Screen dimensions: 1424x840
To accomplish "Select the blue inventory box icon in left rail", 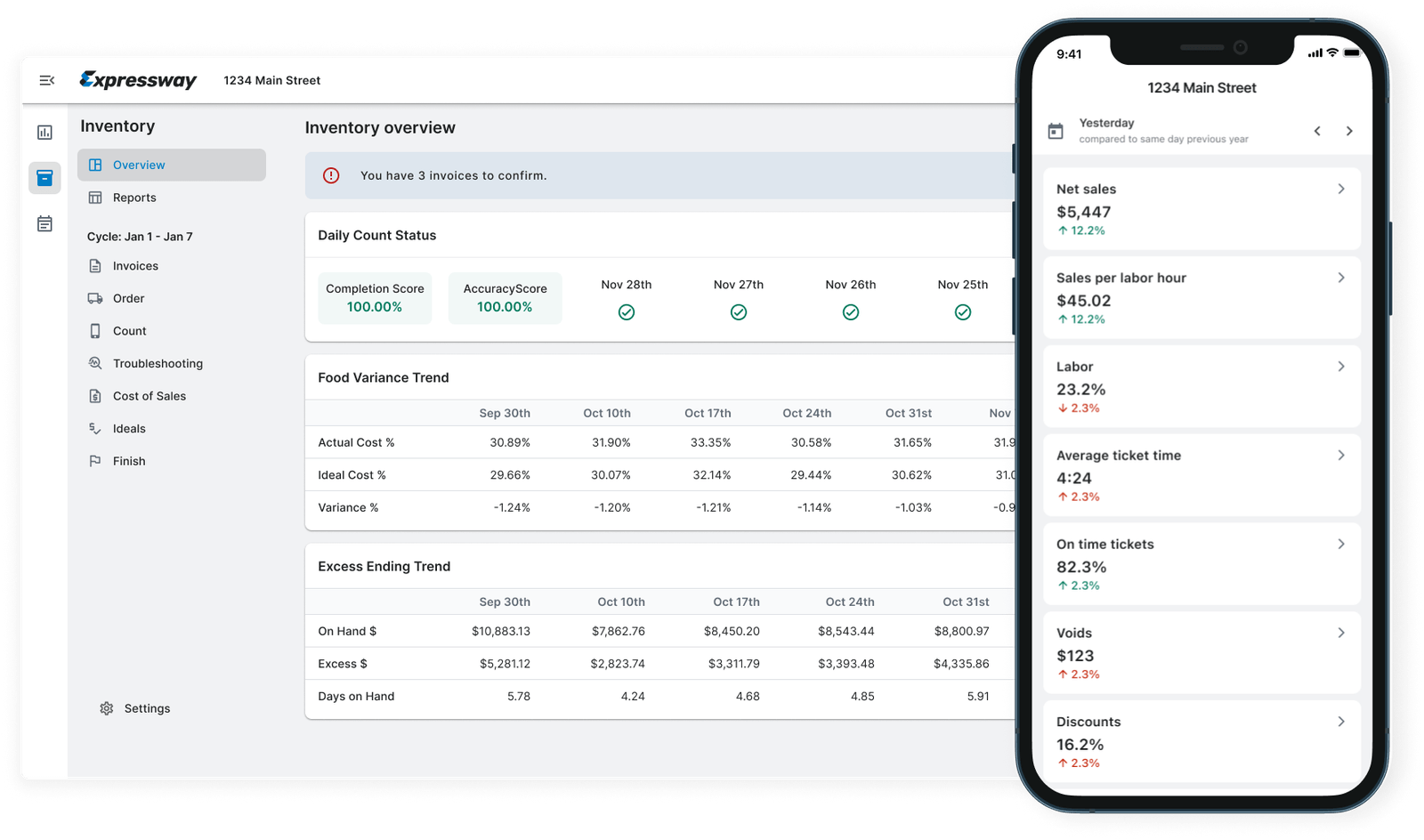I will pyautogui.click(x=44, y=177).
